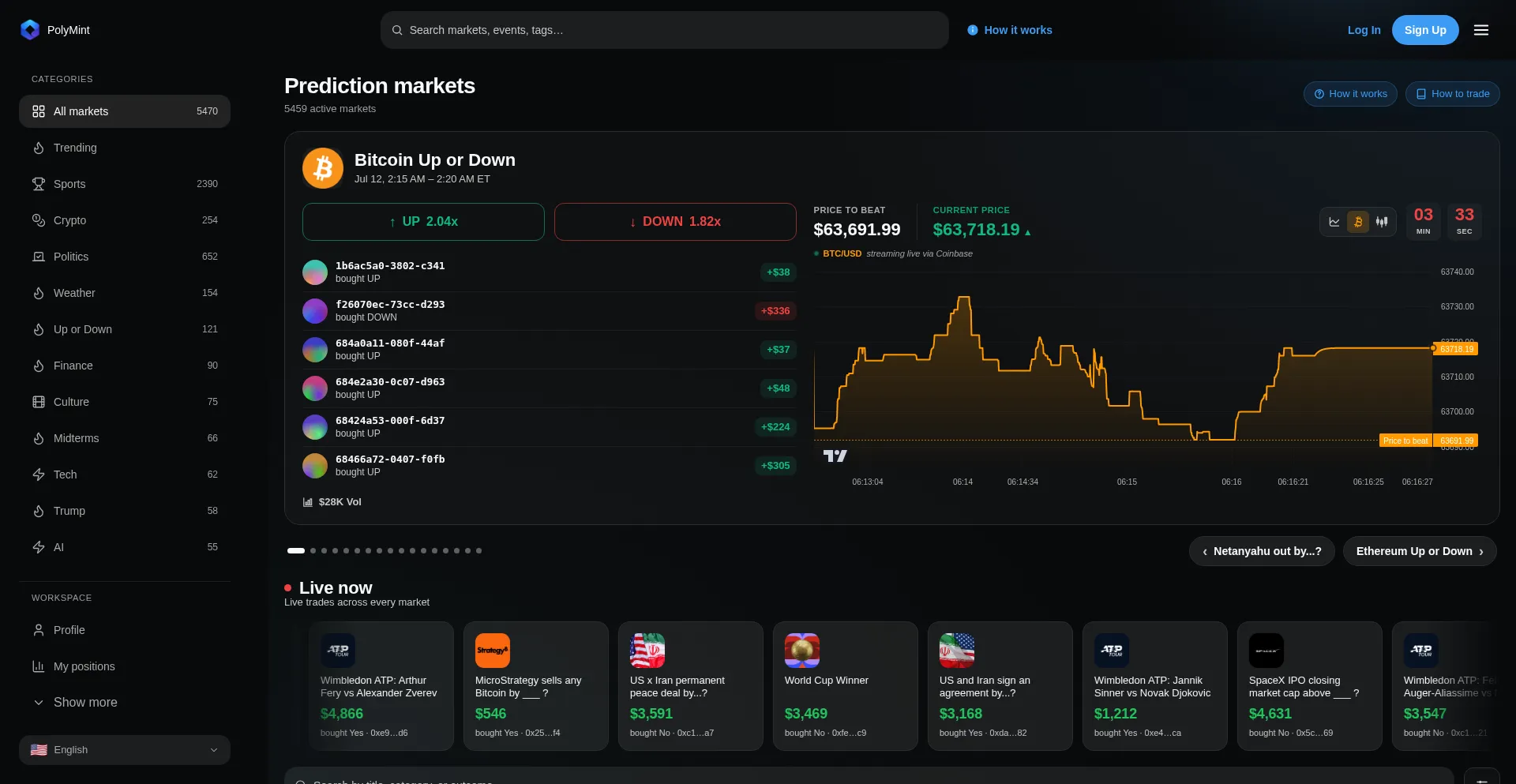
Task: Click the Log In link
Action: [1364, 30]
